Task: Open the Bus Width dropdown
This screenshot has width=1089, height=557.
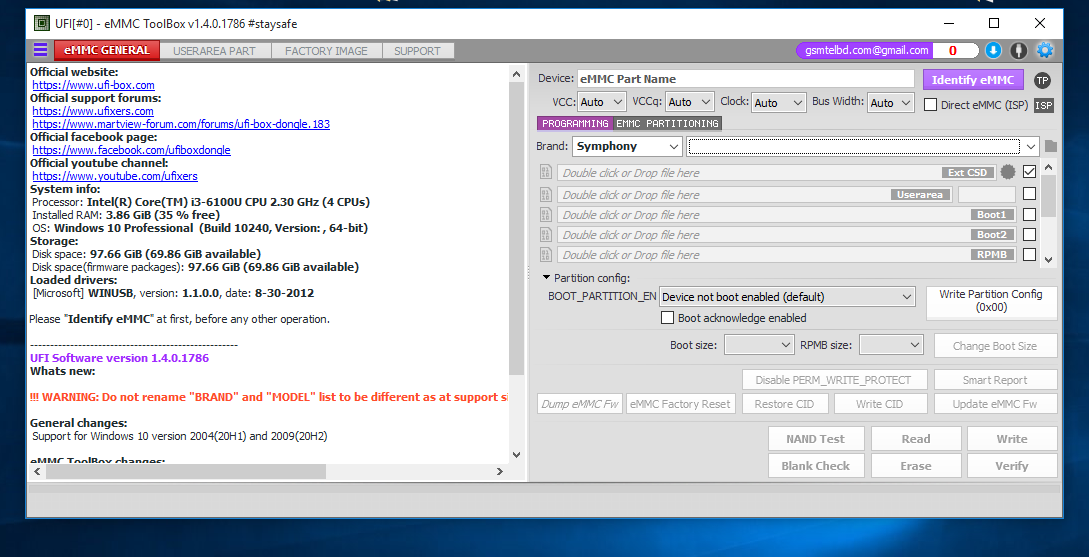Action: tap(891, 102)
